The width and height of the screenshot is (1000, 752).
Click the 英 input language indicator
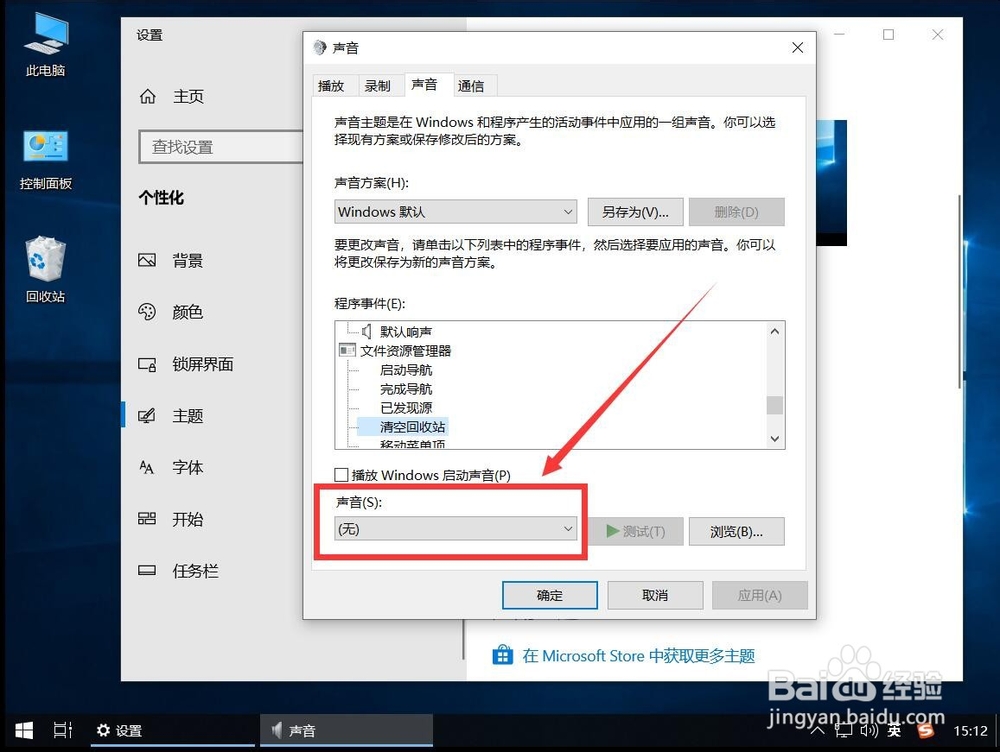point(894,731)
